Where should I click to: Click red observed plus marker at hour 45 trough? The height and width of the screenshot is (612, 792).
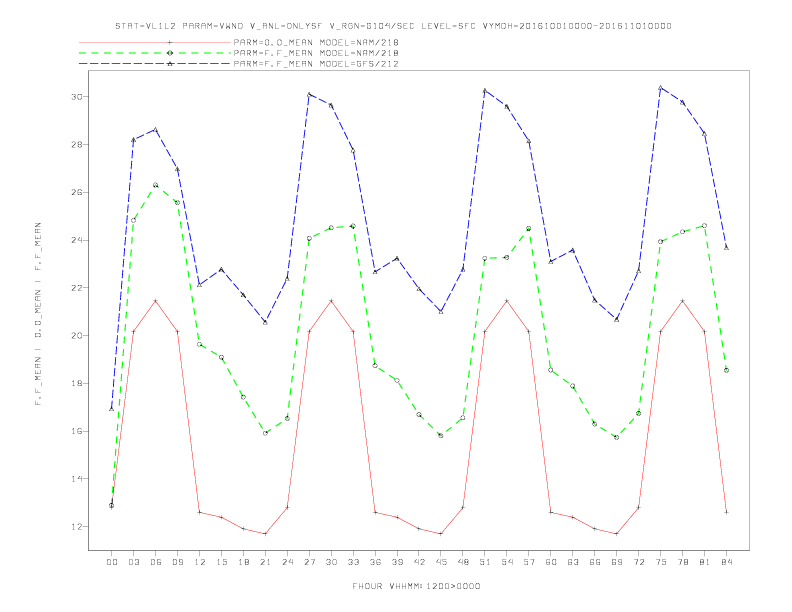pos(441,534)
